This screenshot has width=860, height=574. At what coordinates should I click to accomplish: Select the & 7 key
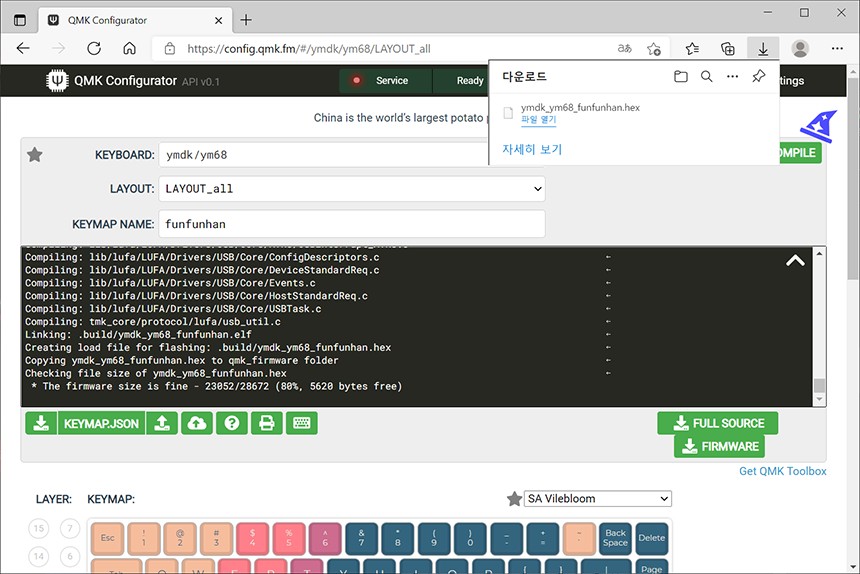click(x=361, y=538)
